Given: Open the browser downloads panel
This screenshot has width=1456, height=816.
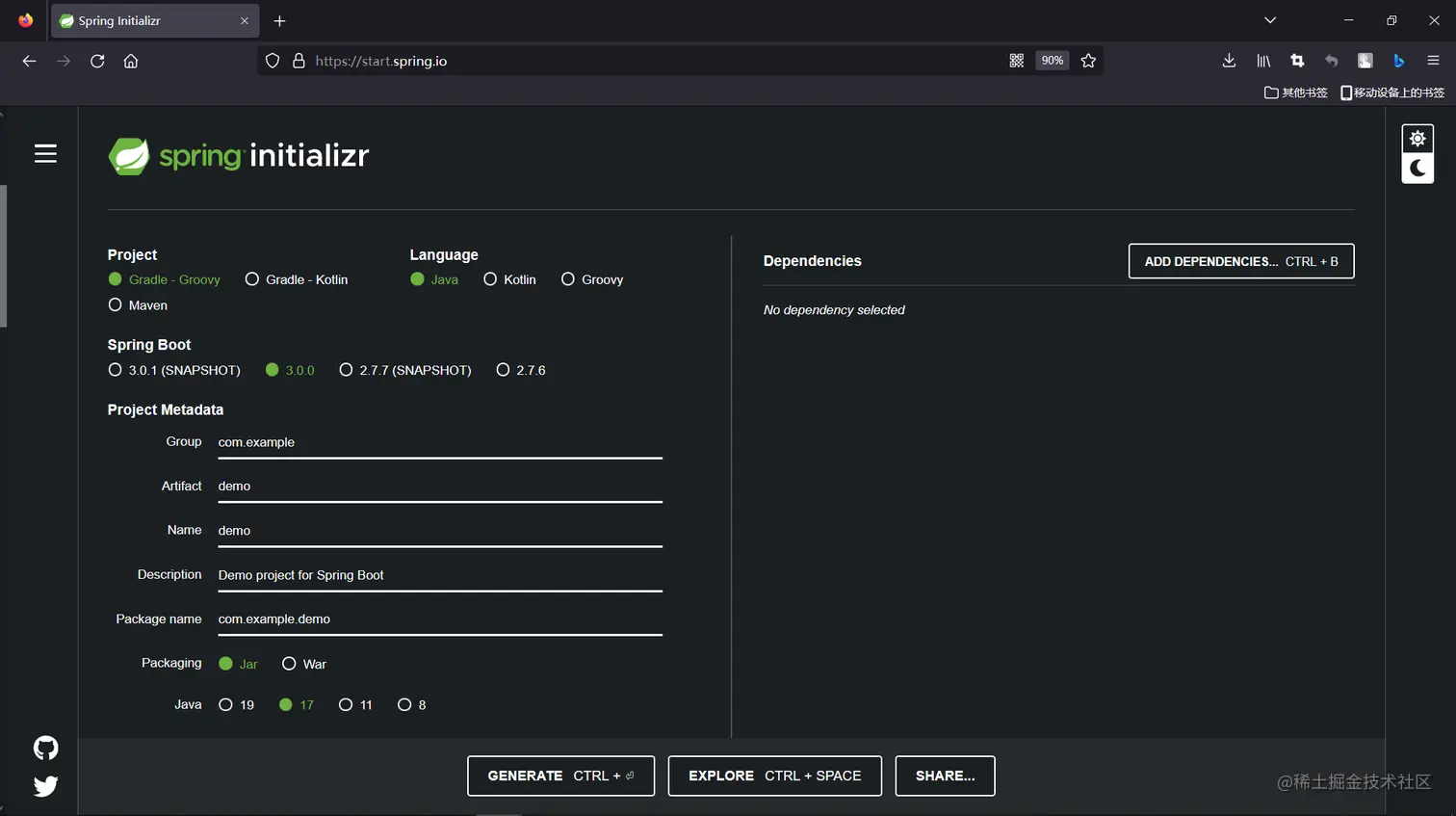Looking at the screenshot, I should coord(1229,61).
